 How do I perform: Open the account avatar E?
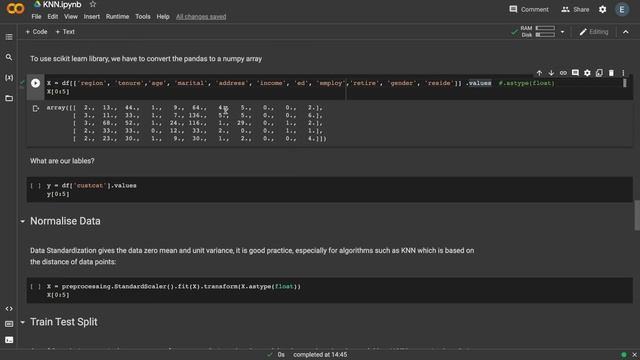622,9
